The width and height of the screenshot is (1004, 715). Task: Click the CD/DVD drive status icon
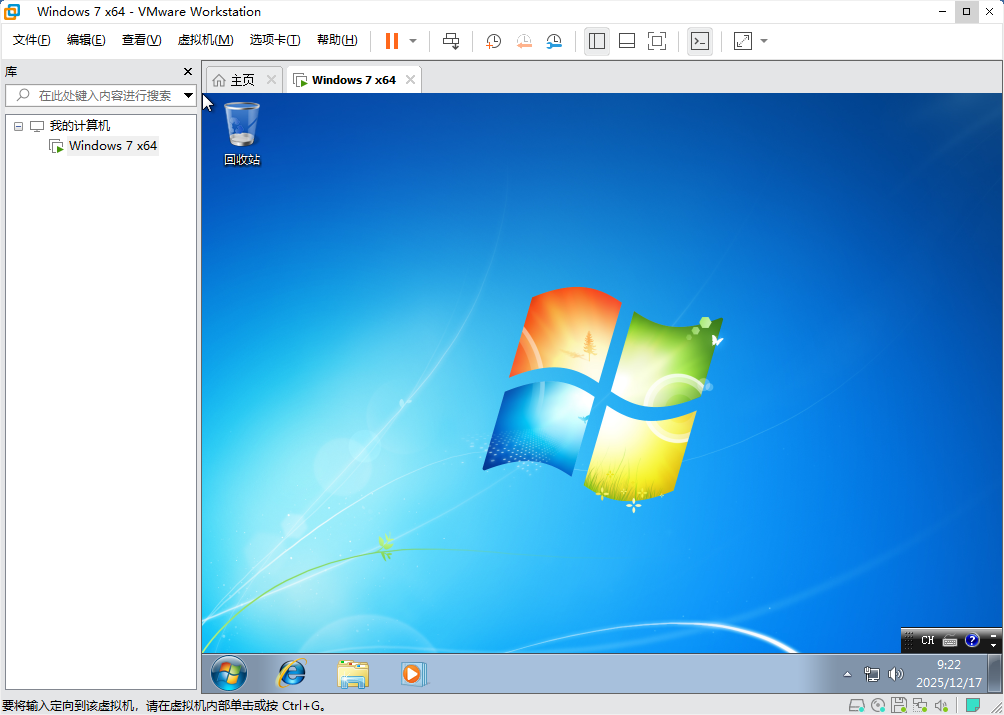click(x=878, y=706)
